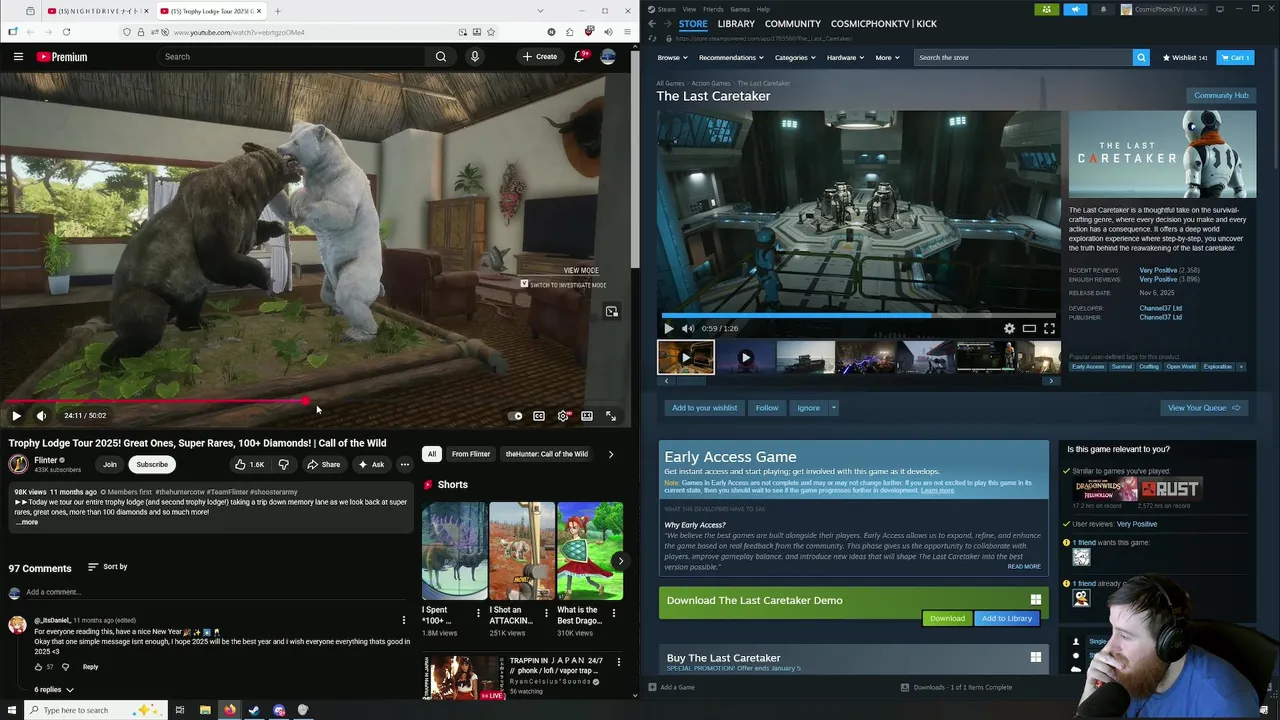Open the Steam Games menu
The image size is (1280, 720).
[740, 9]
